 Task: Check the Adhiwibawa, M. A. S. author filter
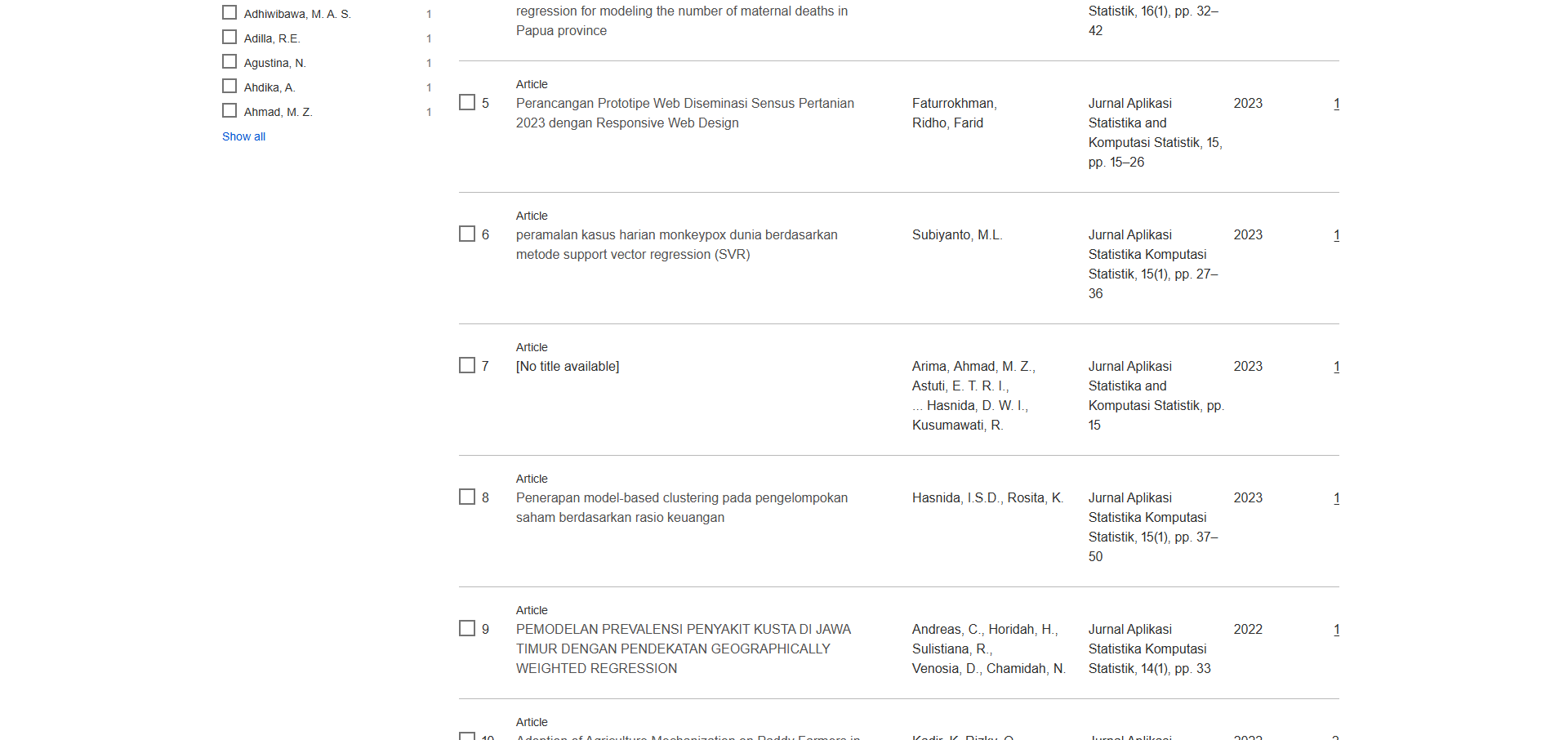coord(229,13)
